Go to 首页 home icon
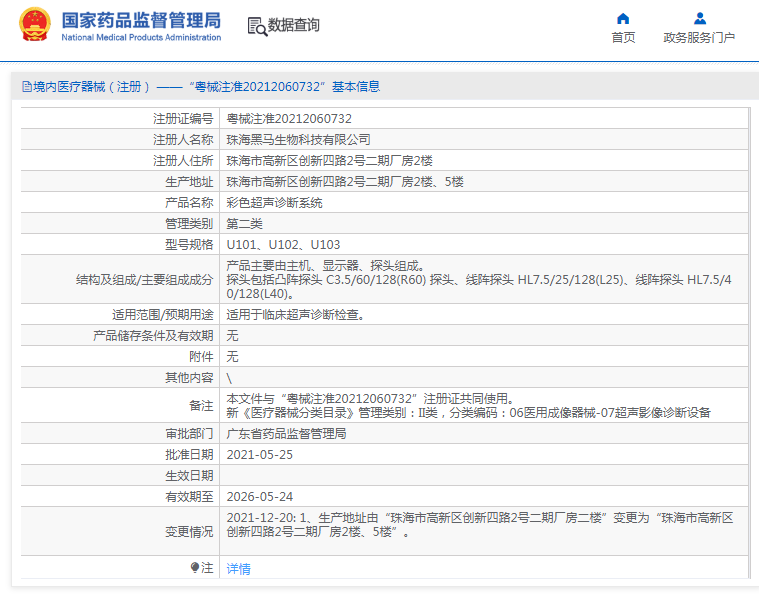 pos(623,18)
